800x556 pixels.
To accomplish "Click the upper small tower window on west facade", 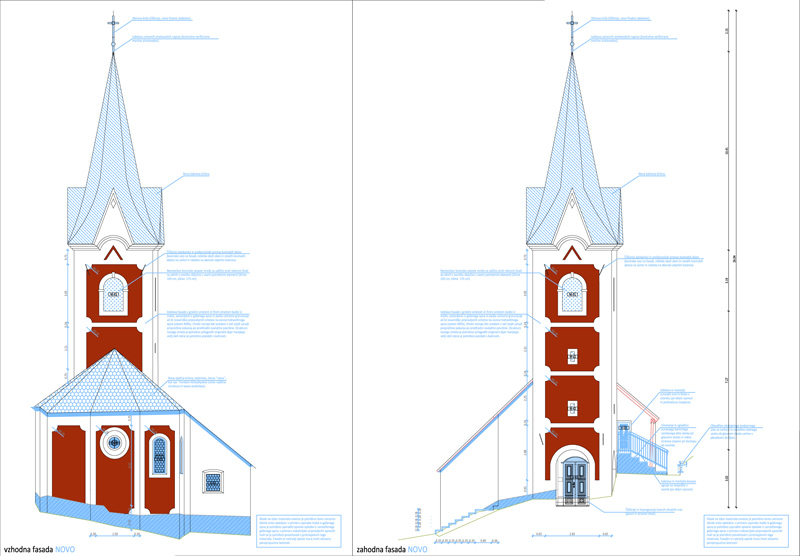I will tap(572, 355).
